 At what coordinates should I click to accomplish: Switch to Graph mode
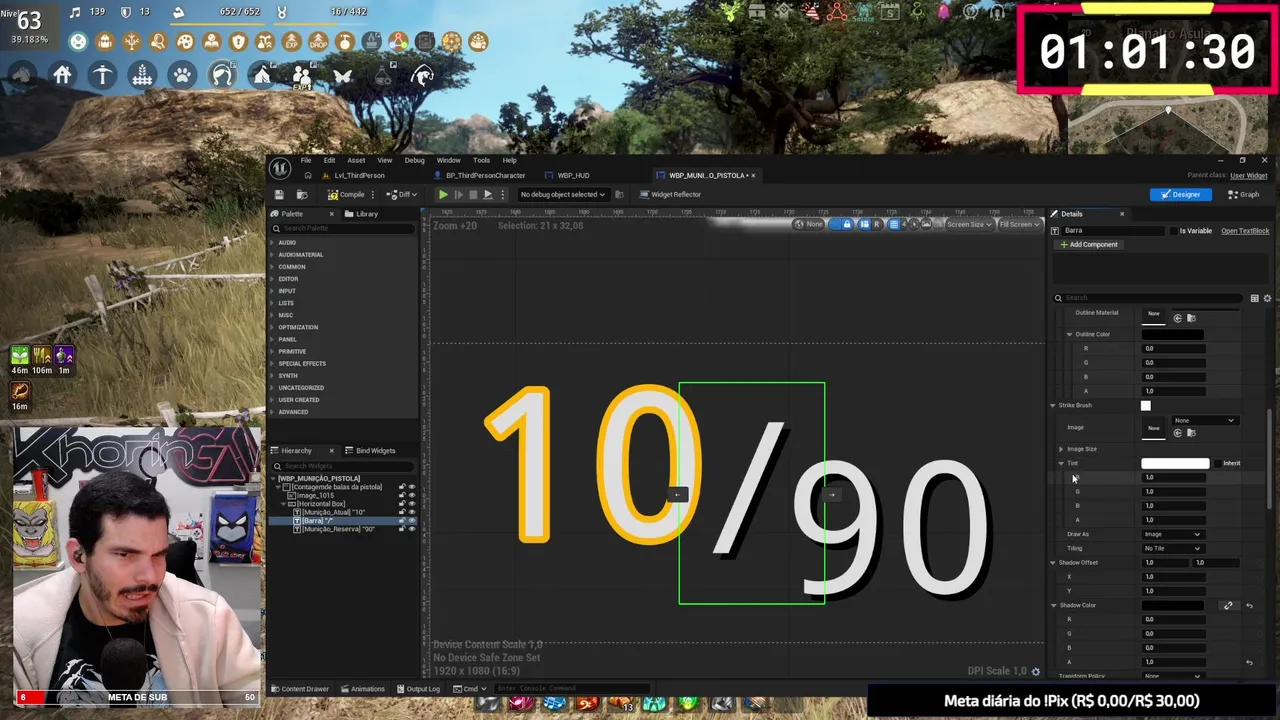tap(1244, 195)
